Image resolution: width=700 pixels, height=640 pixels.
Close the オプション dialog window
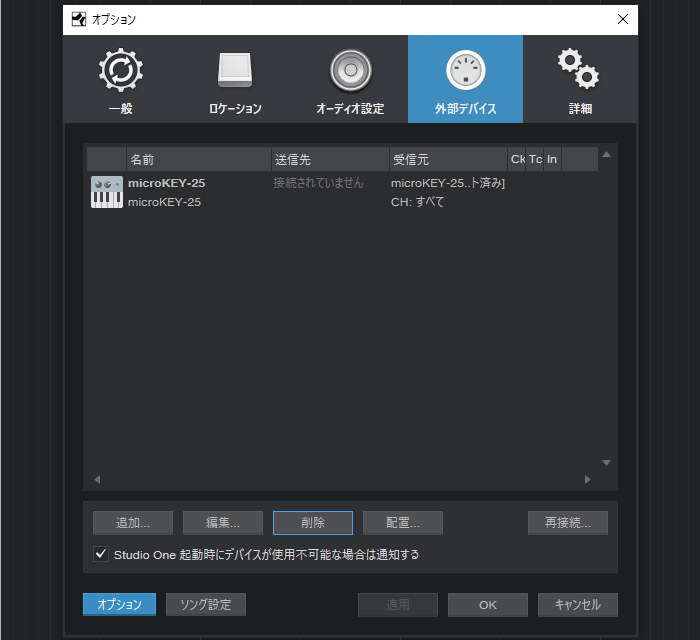click(x=622, y=19)
